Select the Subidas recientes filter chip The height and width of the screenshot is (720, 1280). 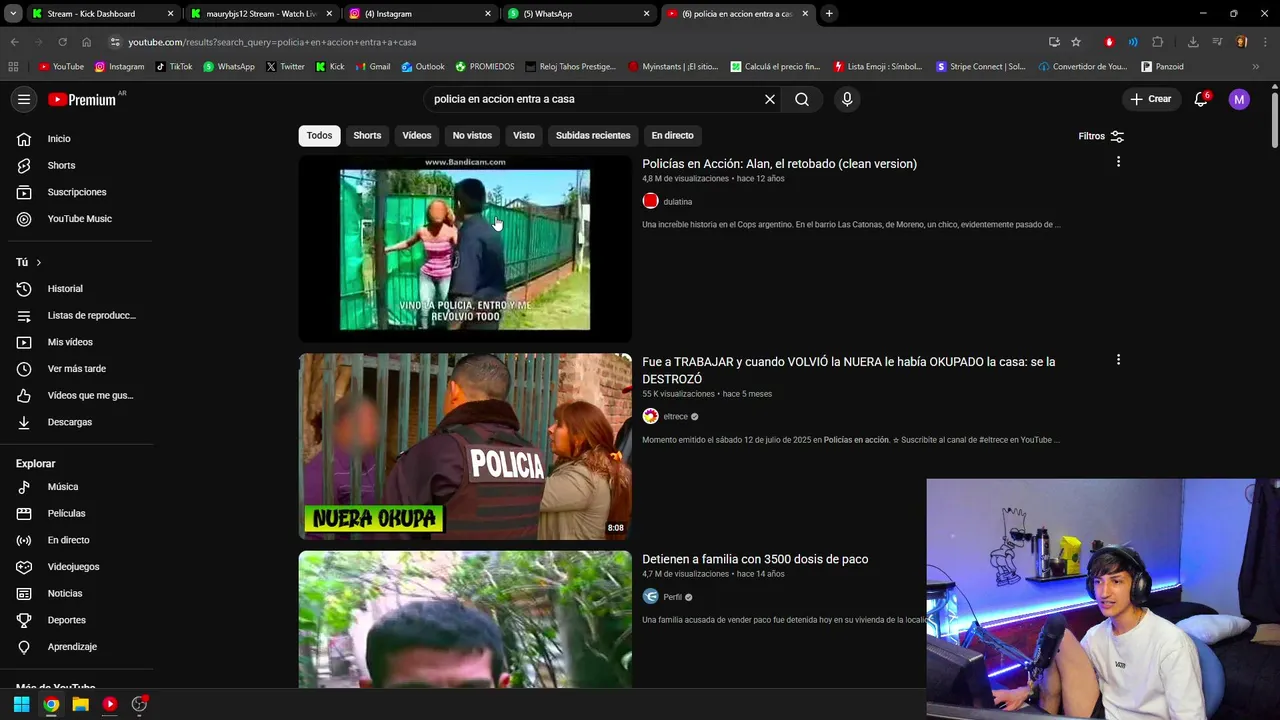[x=593, y=135]
